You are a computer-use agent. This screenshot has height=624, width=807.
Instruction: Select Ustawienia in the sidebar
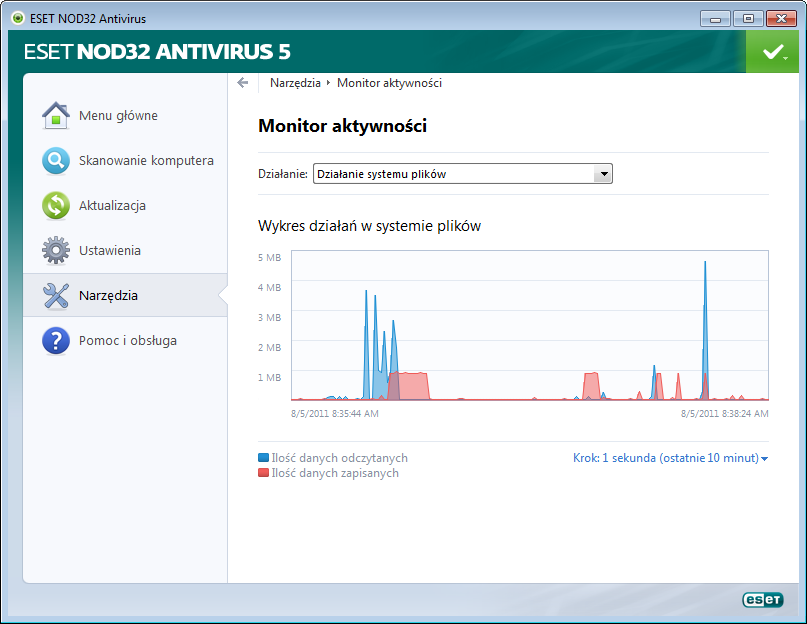(x=125, y=250)
